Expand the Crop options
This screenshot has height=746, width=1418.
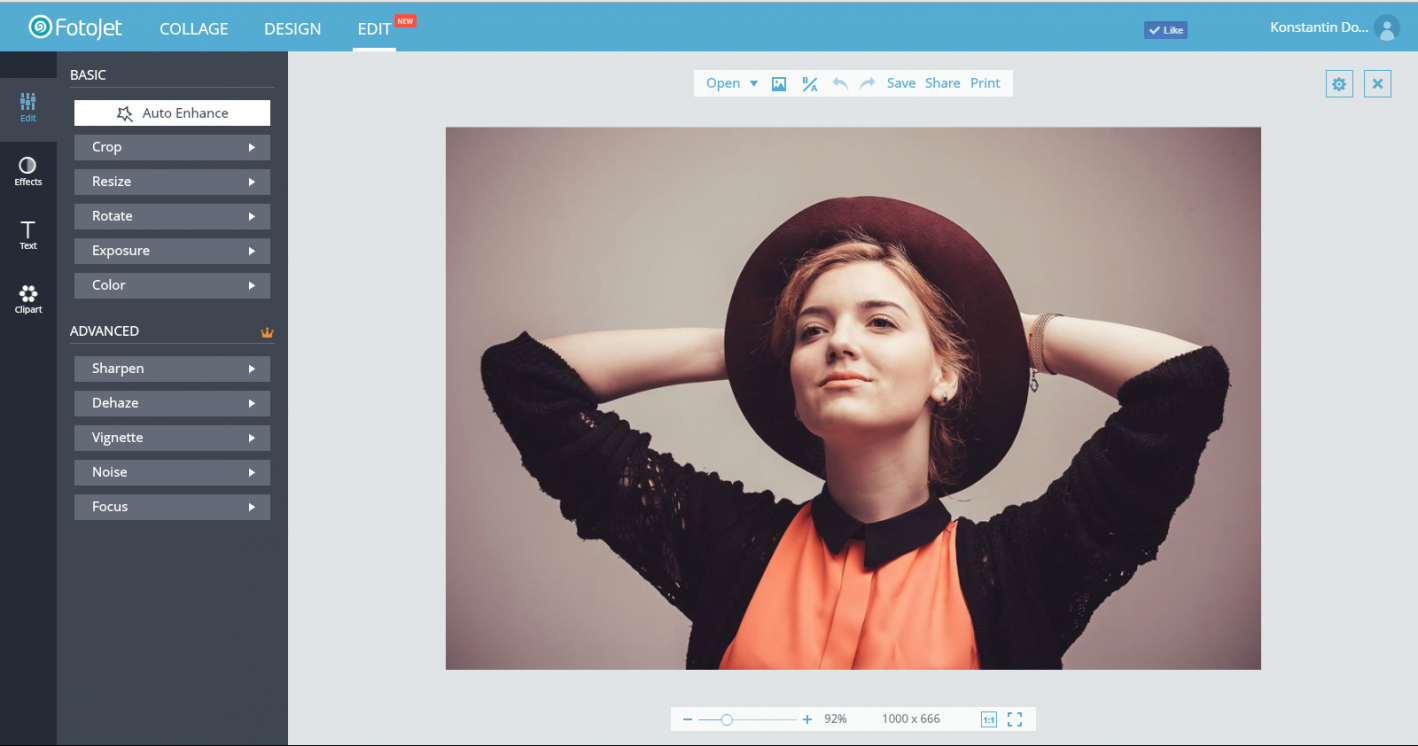[172, 147]
